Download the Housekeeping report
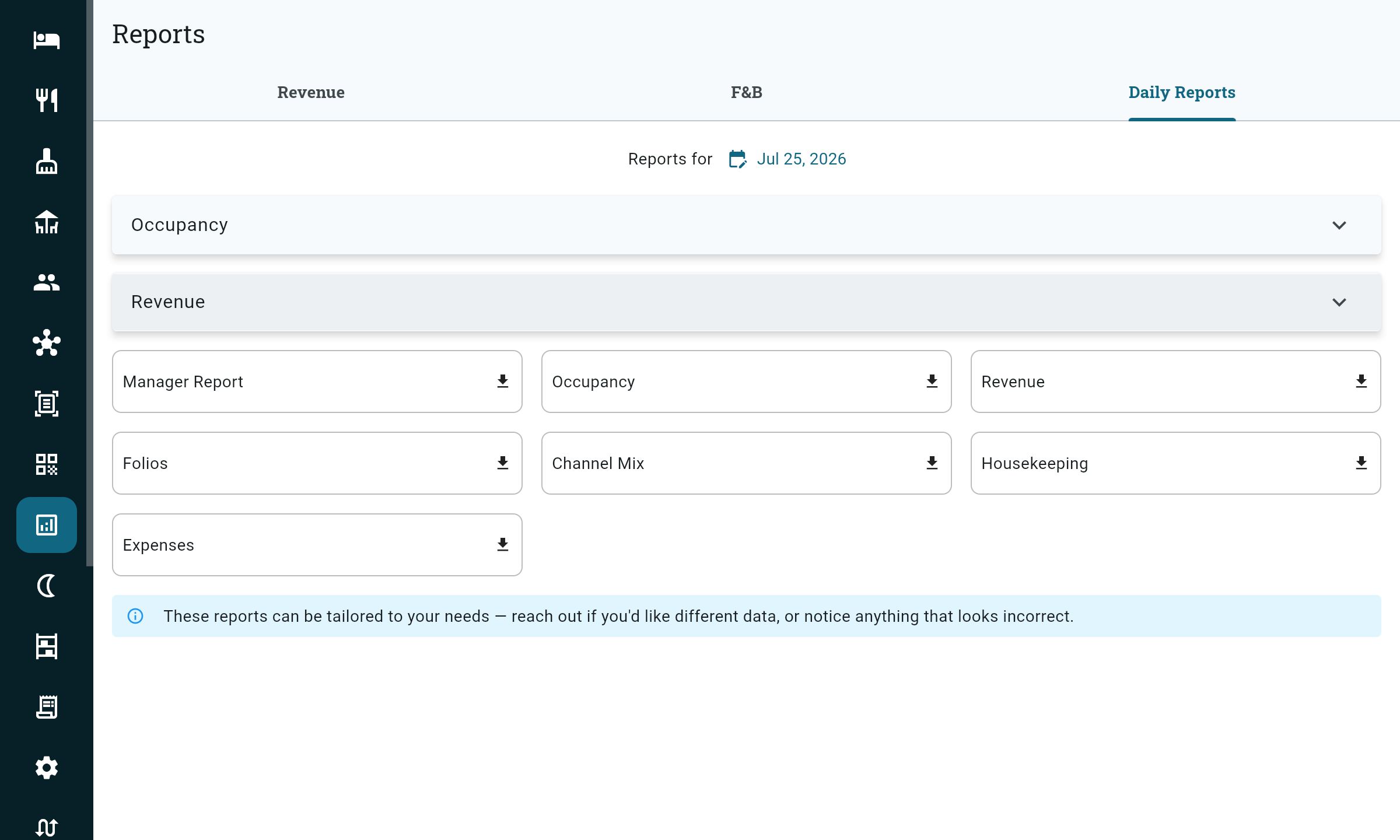Image resolution: width=1400 pixels, height=840 pixels. (x=1361, y=463)
